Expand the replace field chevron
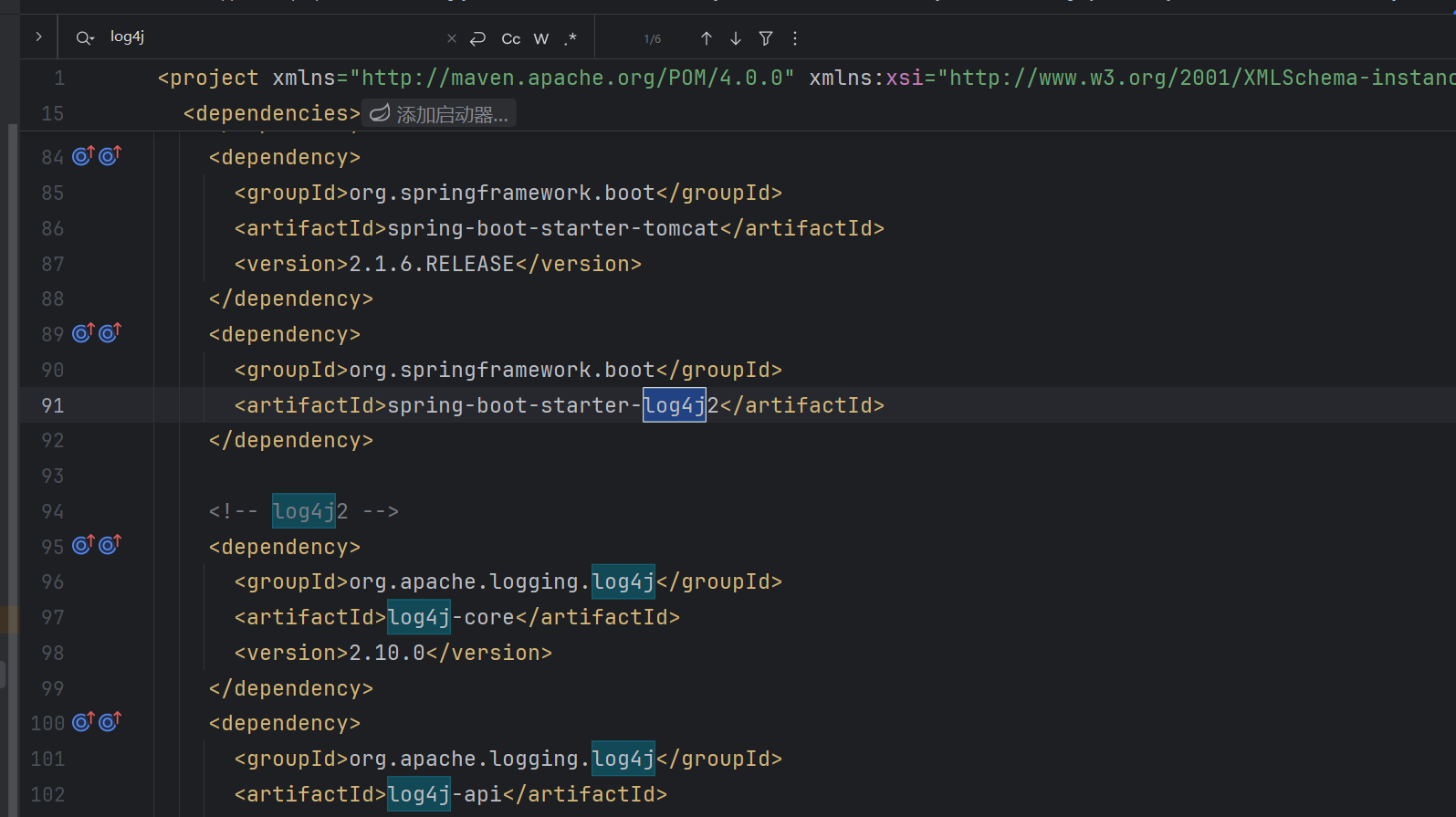The height and width of the screenshot is (817, 1456). point(38,37)
